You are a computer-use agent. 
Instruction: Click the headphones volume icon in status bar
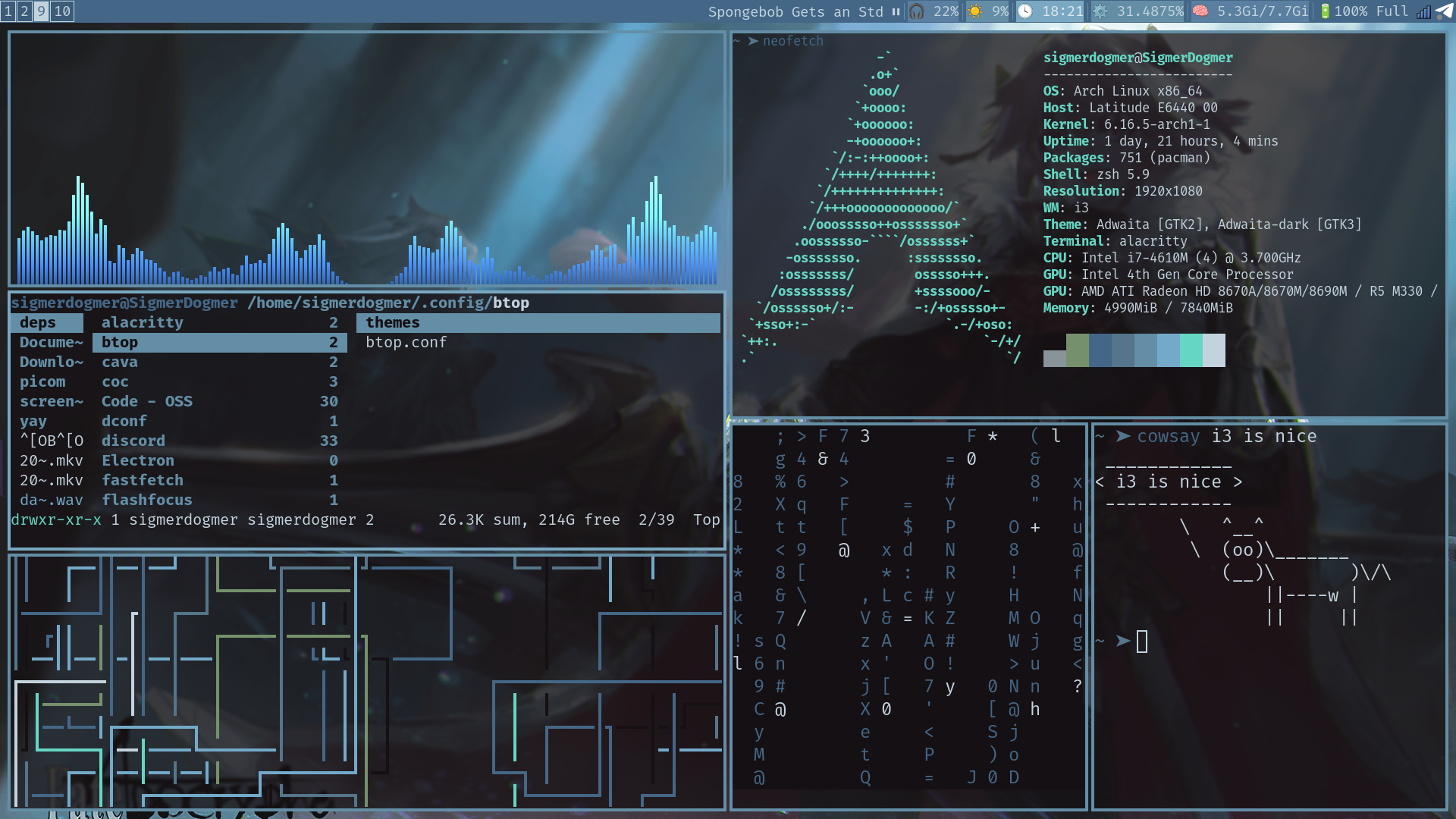point(917,11)
